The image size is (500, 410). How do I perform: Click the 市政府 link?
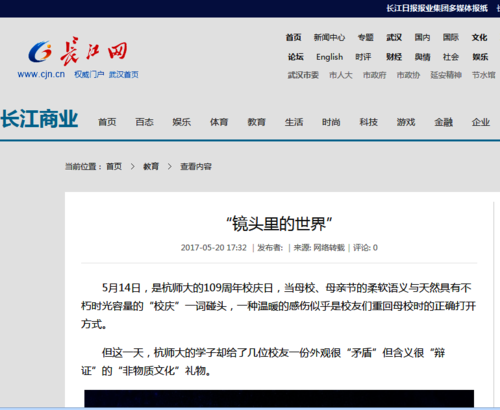(375, 75)
